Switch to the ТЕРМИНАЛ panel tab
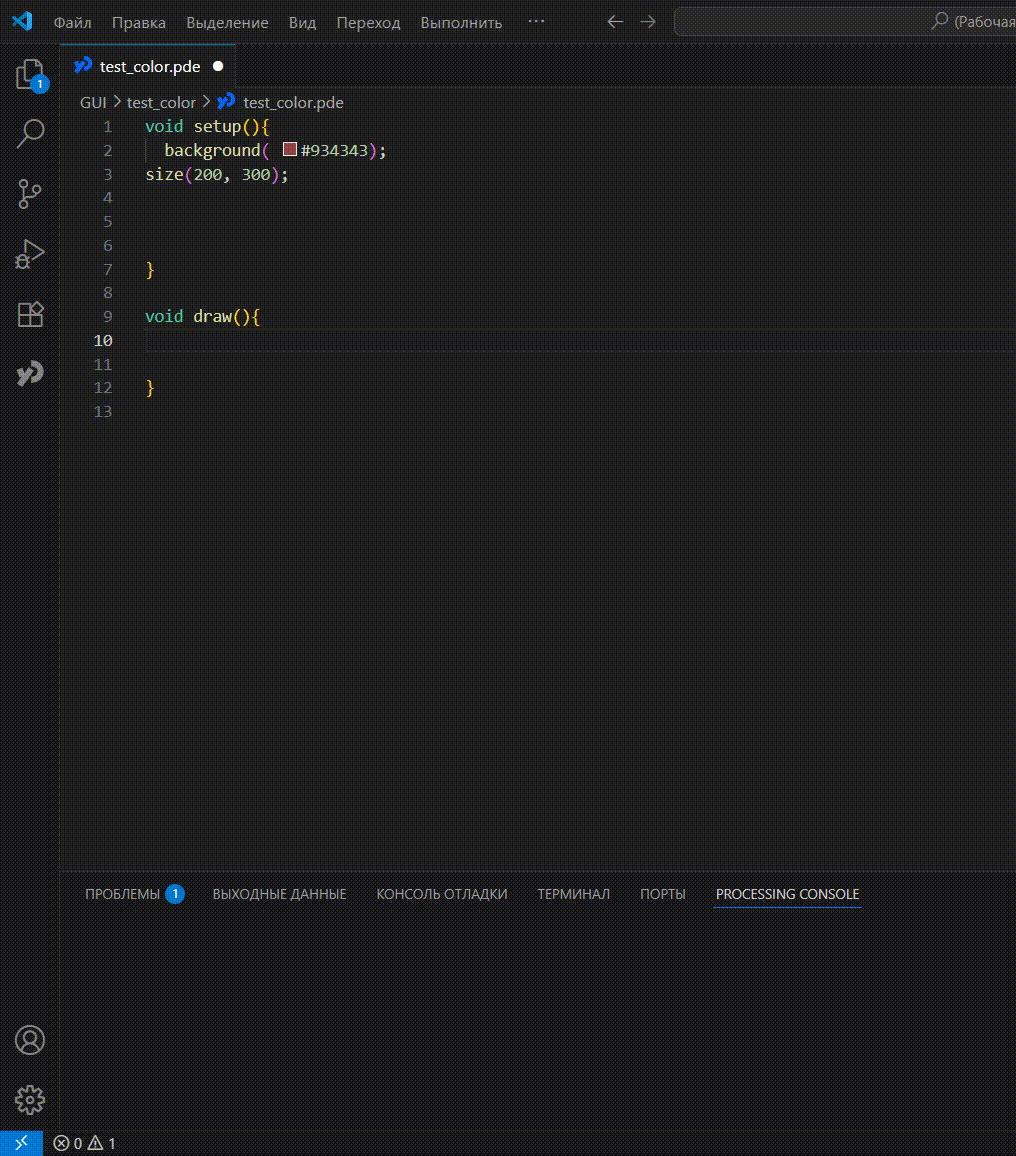Image resolution: width=1016 pixels, height=1156 pixels. point(573,894)
